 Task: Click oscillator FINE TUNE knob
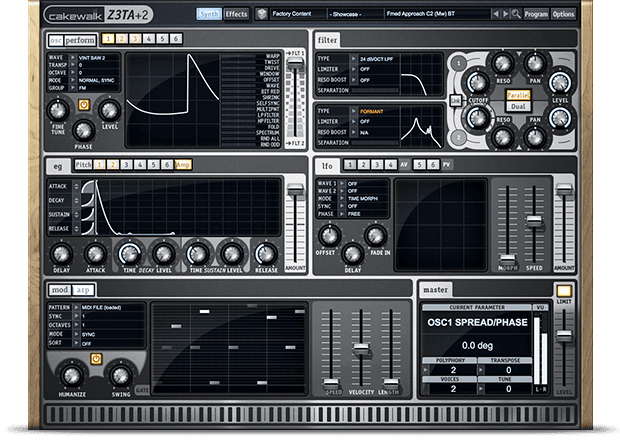pyautogui.click(x=58, y=110)
